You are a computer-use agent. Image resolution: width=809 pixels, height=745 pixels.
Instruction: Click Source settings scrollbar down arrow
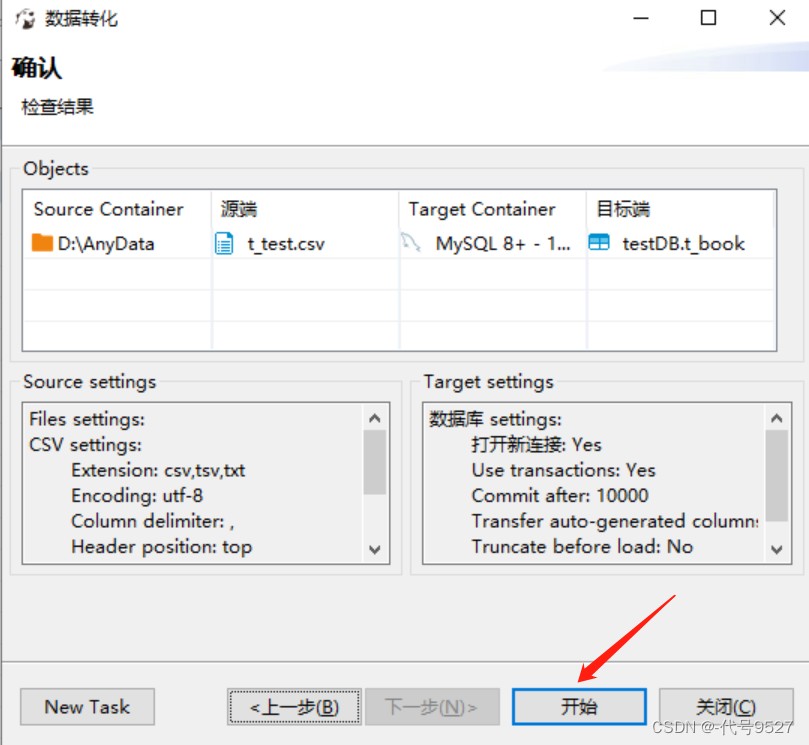click(x=375, y=549)
